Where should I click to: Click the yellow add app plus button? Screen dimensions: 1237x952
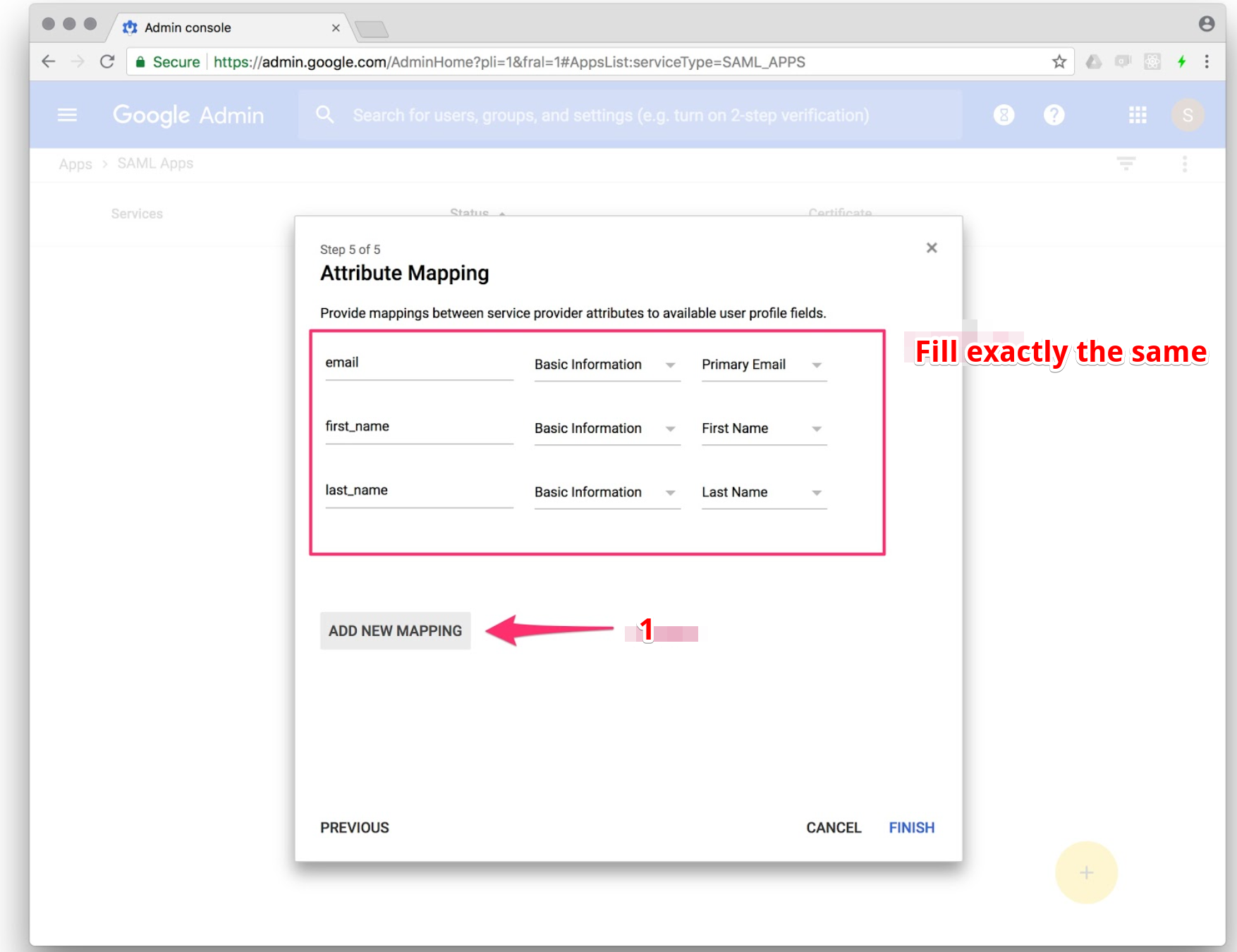pos(1086,872)
